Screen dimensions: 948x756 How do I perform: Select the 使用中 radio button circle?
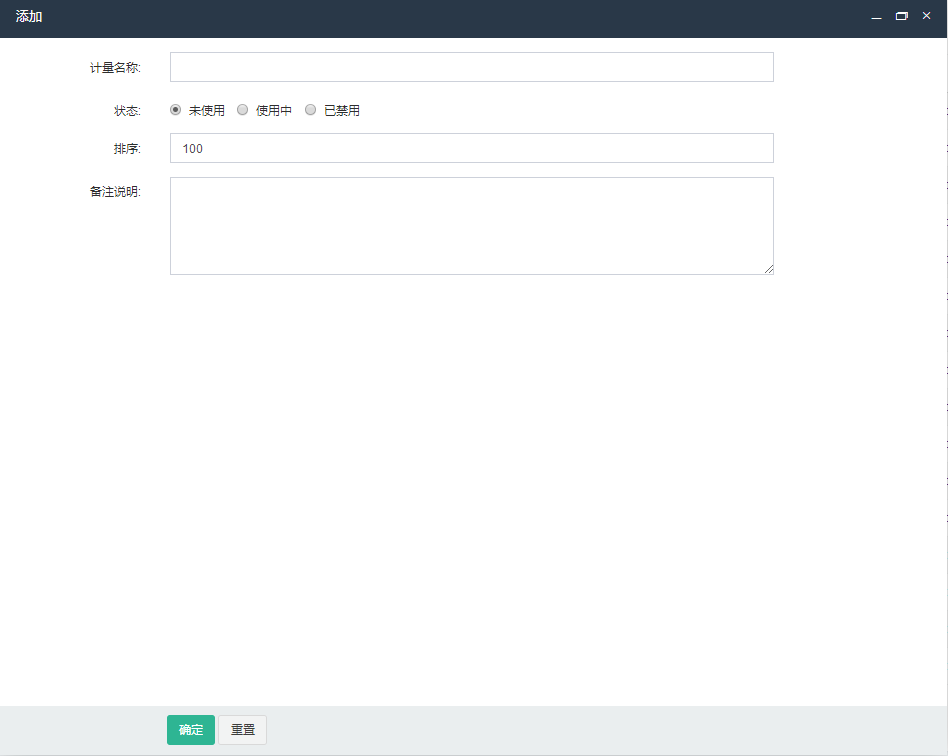click(x=242, y=110)
